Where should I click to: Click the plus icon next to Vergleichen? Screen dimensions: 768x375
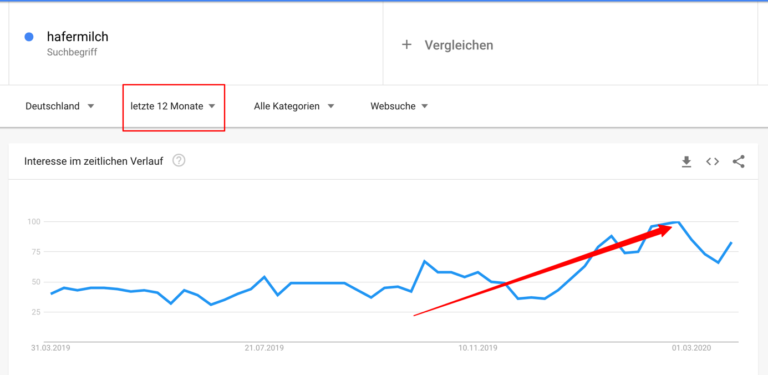406,45
